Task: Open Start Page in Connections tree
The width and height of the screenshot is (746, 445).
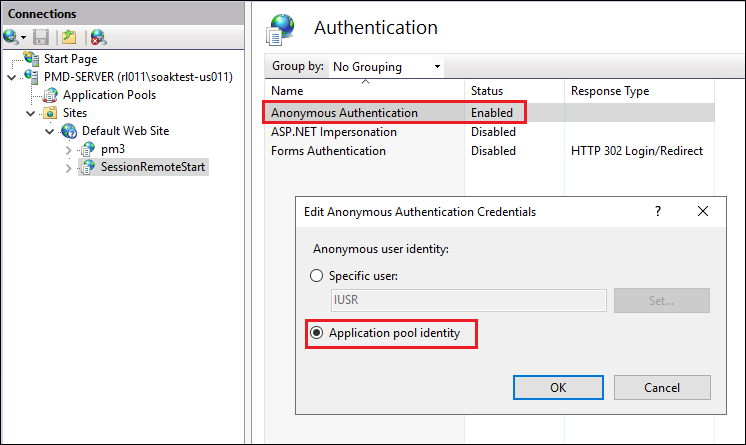Action: click(x=70, y=59)
